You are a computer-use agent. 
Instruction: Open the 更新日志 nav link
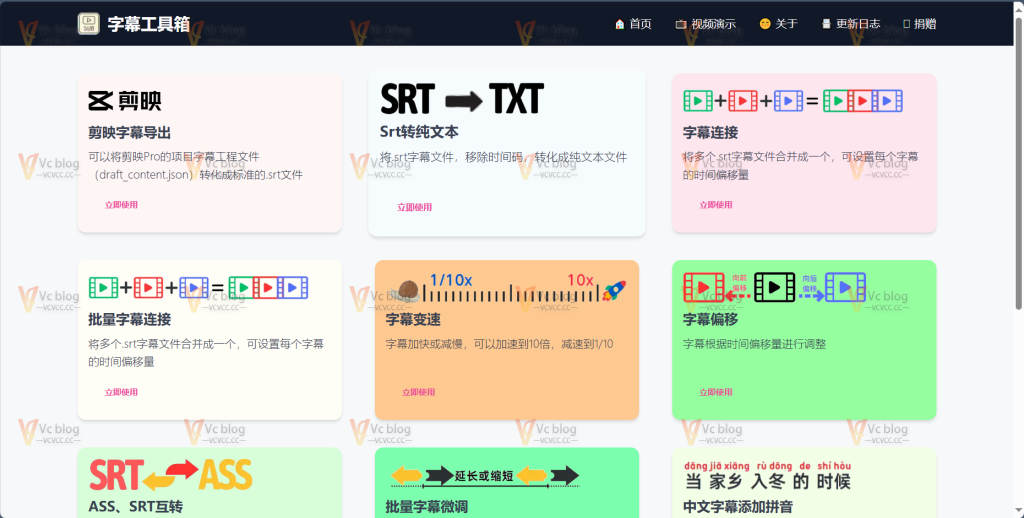tap(850, 24)
